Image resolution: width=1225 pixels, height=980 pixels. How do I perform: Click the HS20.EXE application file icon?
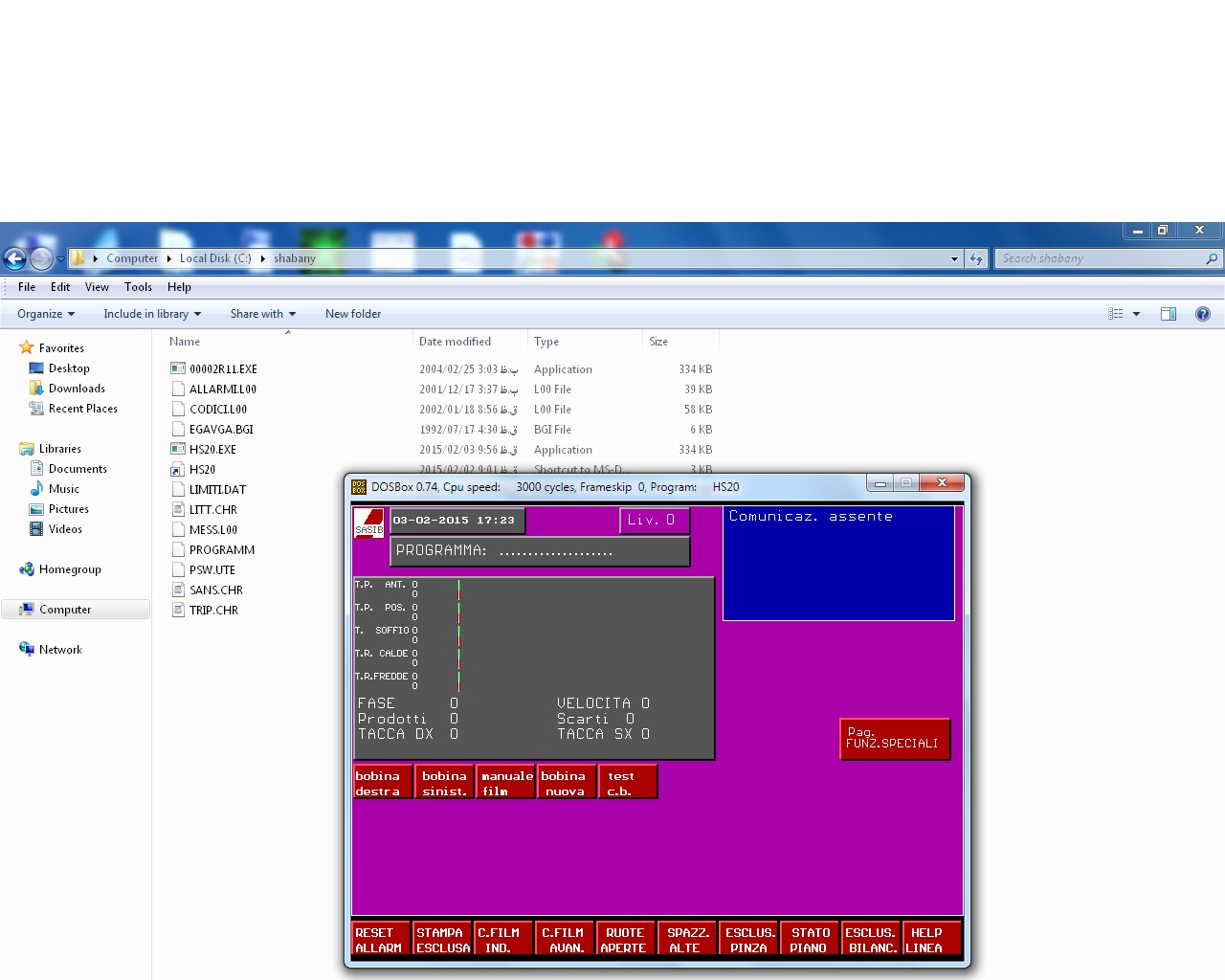coord(178,449)
